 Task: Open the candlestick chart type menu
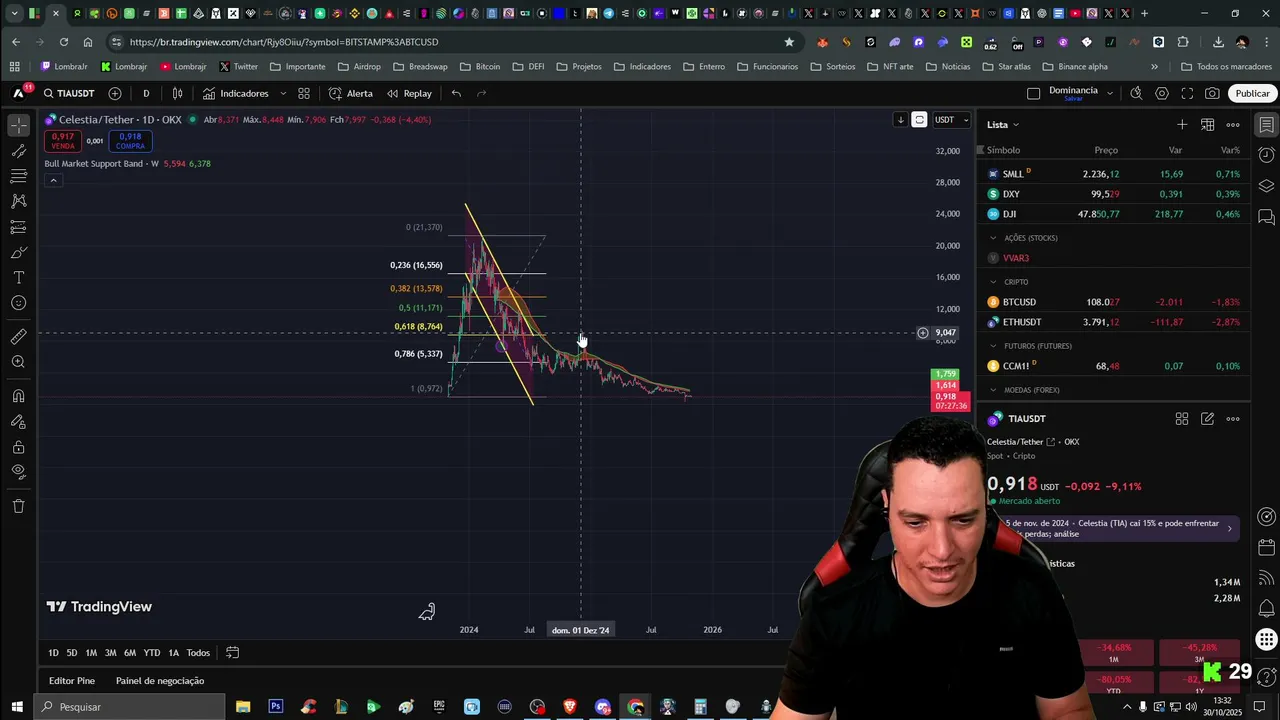click(178, 93)
